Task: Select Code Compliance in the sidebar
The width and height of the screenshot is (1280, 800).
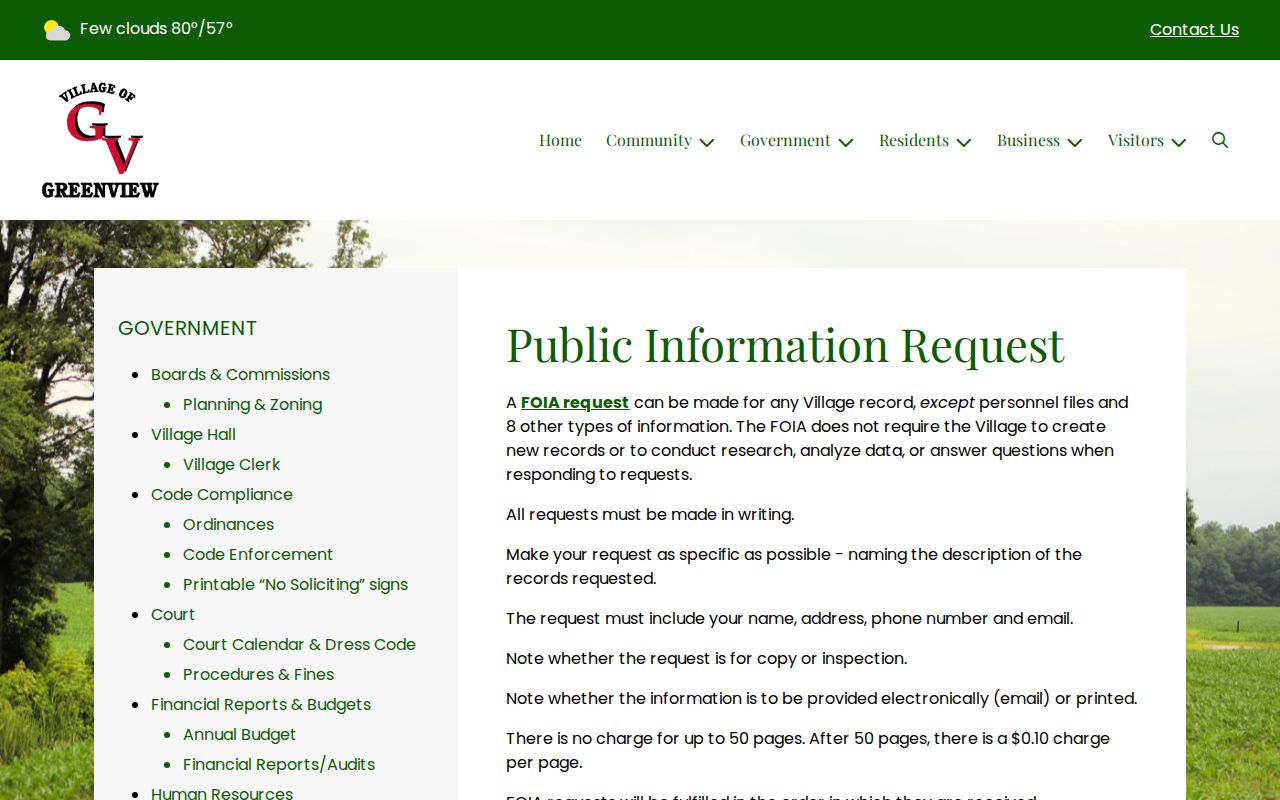Action: tap(222, 494)
